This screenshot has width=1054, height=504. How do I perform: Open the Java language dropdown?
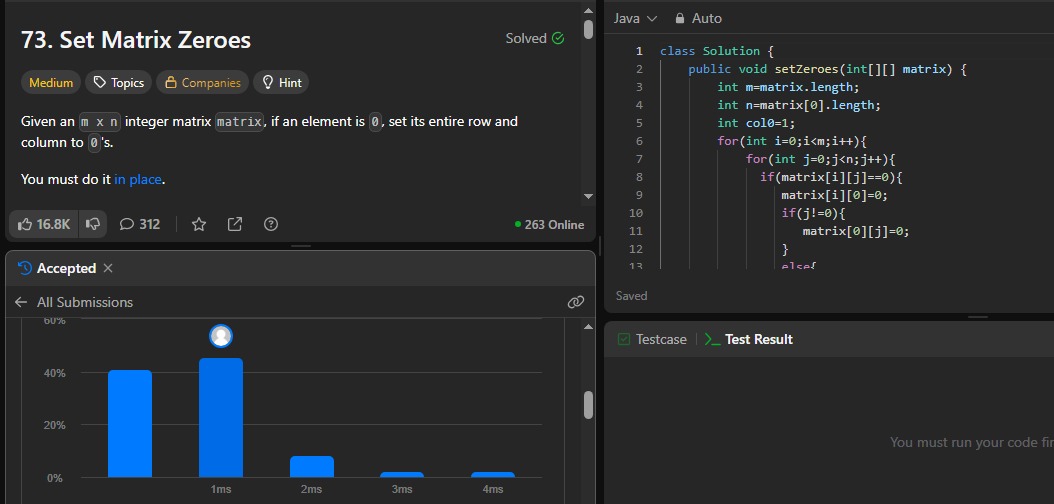pos(635,19)
